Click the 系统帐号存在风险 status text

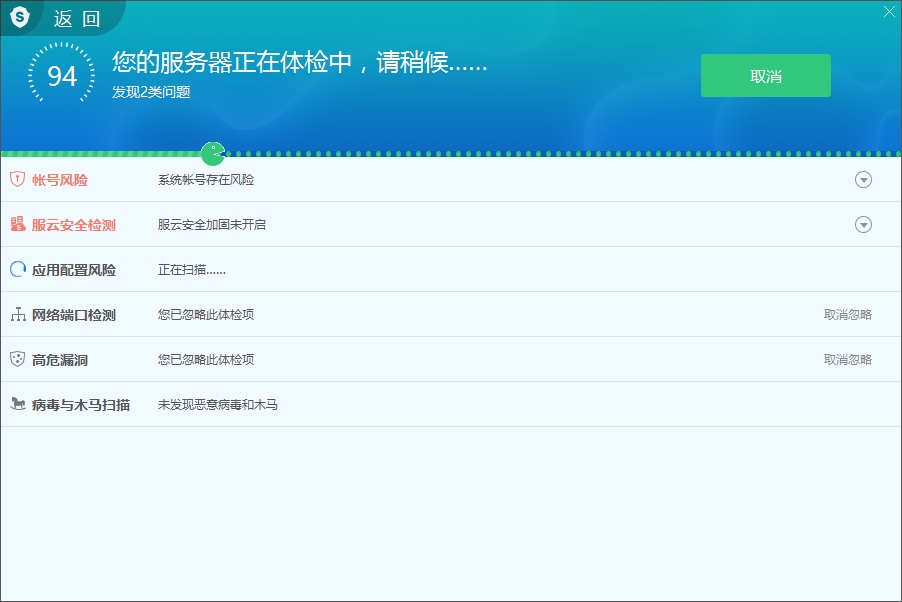205,179
